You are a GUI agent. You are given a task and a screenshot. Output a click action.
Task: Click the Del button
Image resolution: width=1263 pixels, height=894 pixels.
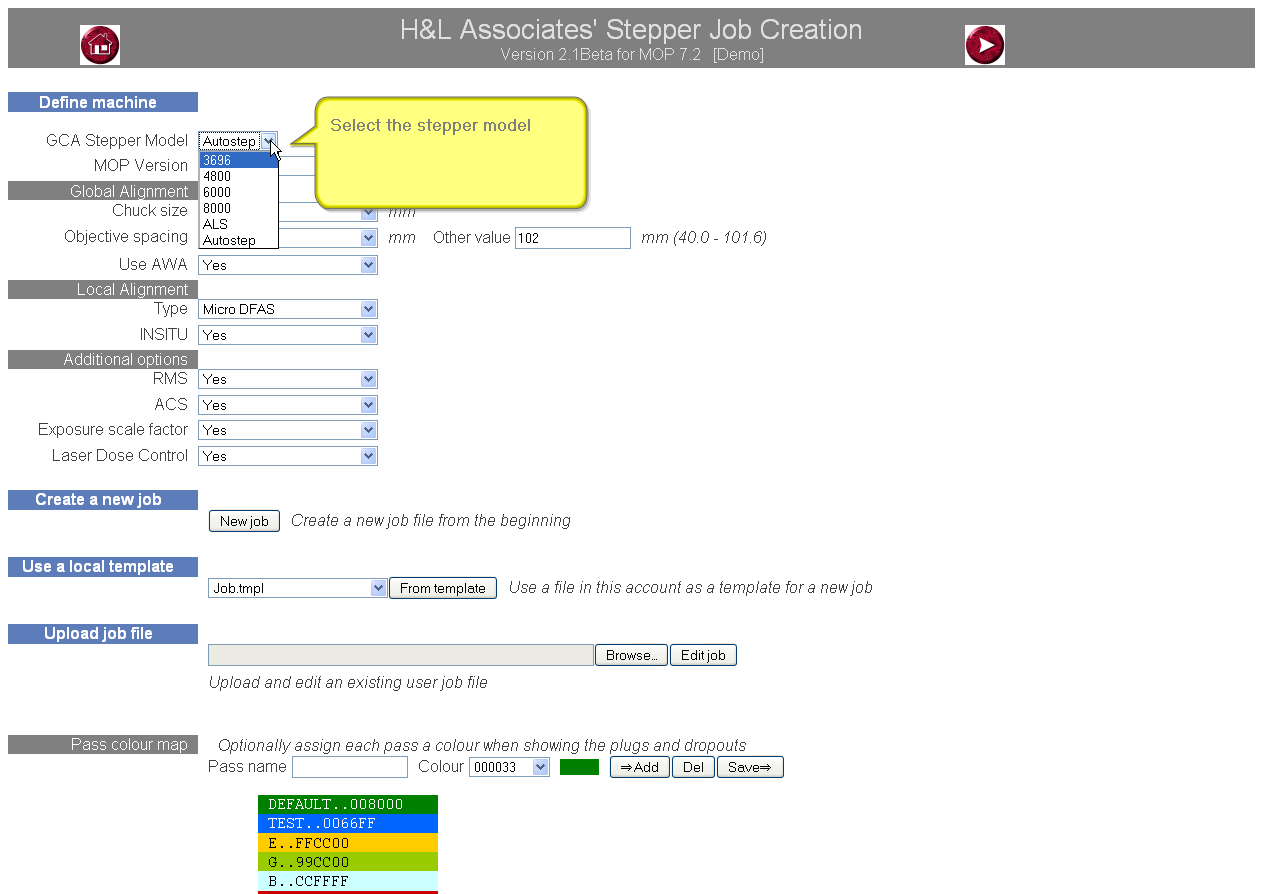(693, 767)
